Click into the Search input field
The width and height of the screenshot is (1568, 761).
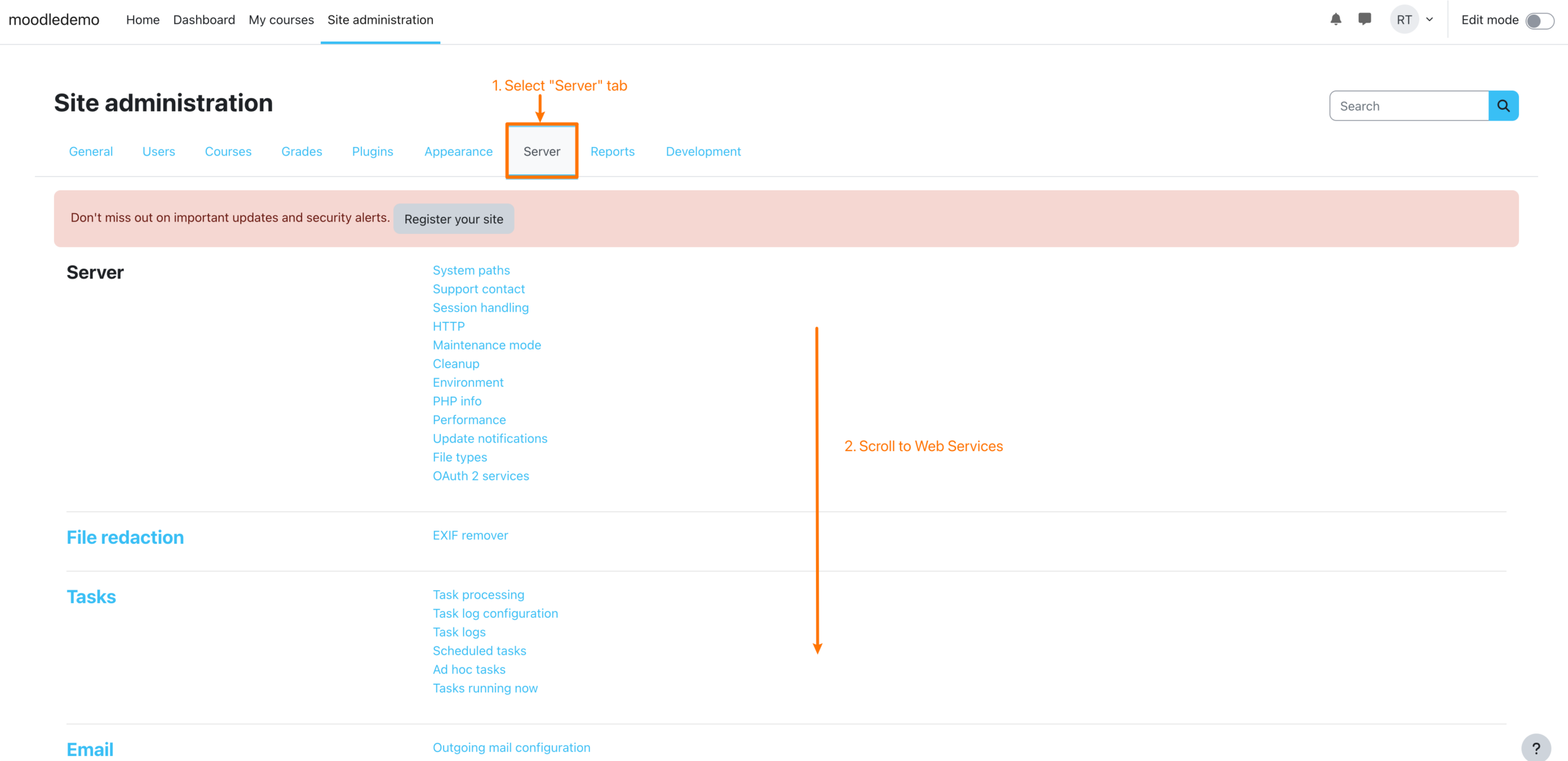[x=1409, y=106]
